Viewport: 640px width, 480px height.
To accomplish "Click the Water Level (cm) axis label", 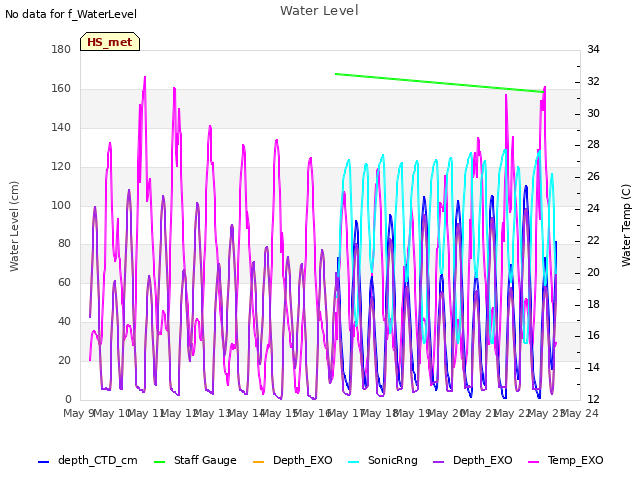I will click(14, 227).
